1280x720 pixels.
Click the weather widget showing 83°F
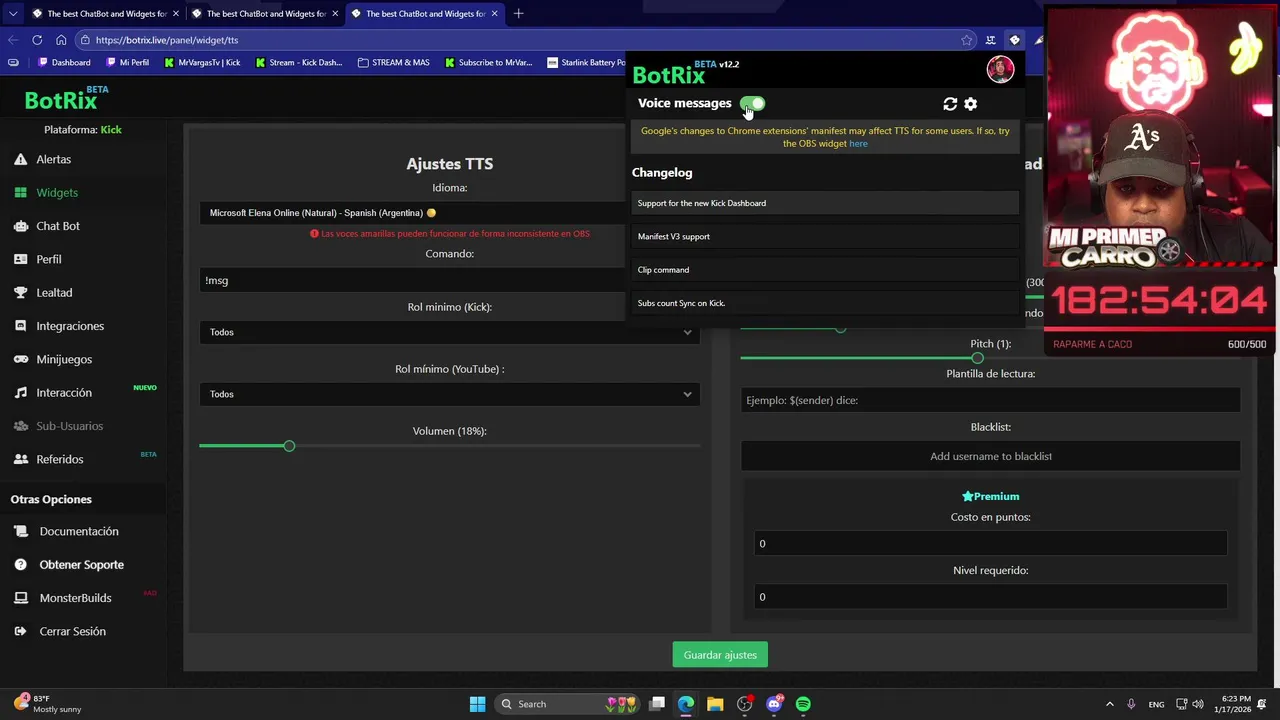[x=48, y=704]
